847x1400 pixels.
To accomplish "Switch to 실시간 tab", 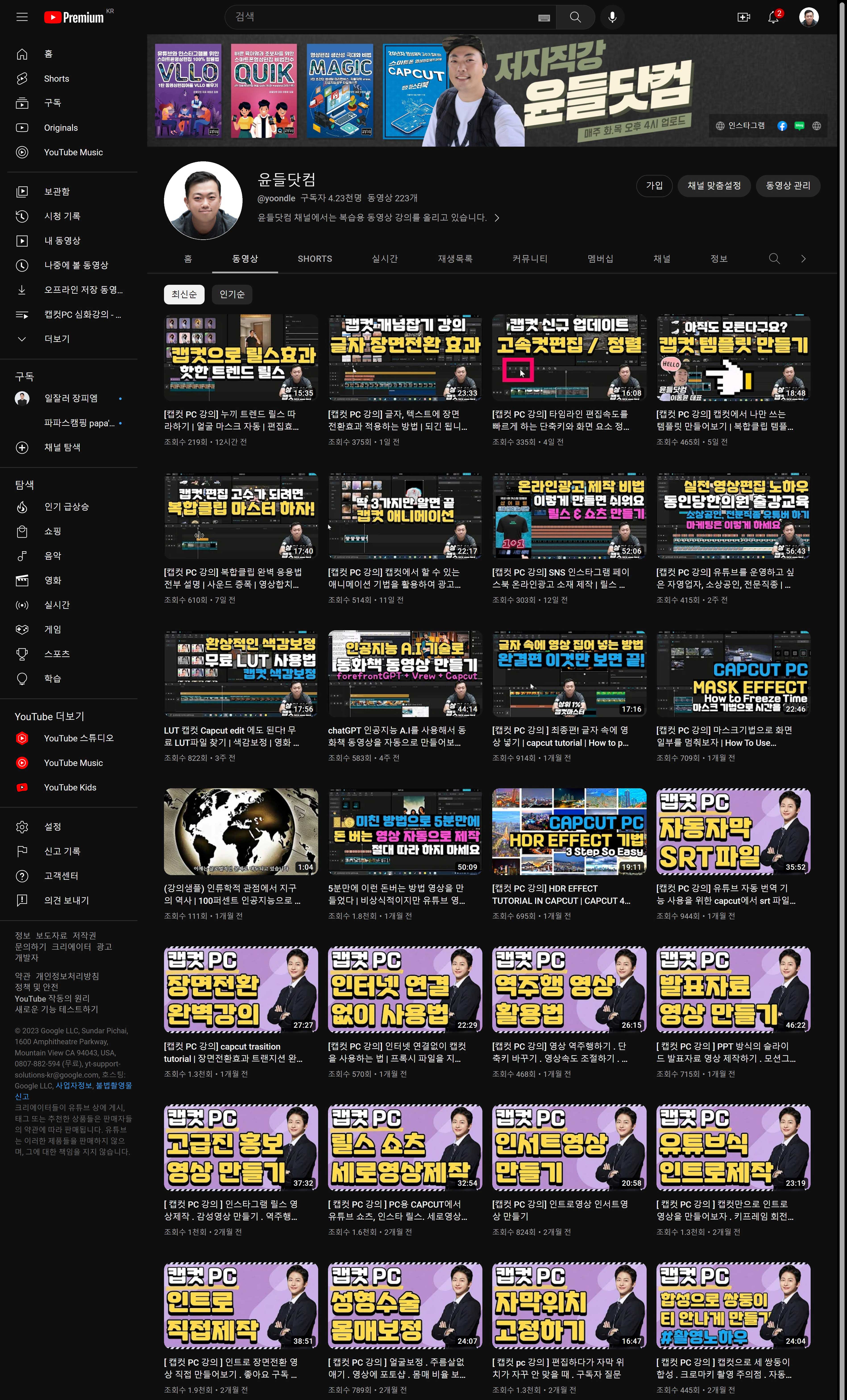I will click(x=385, y=258).
